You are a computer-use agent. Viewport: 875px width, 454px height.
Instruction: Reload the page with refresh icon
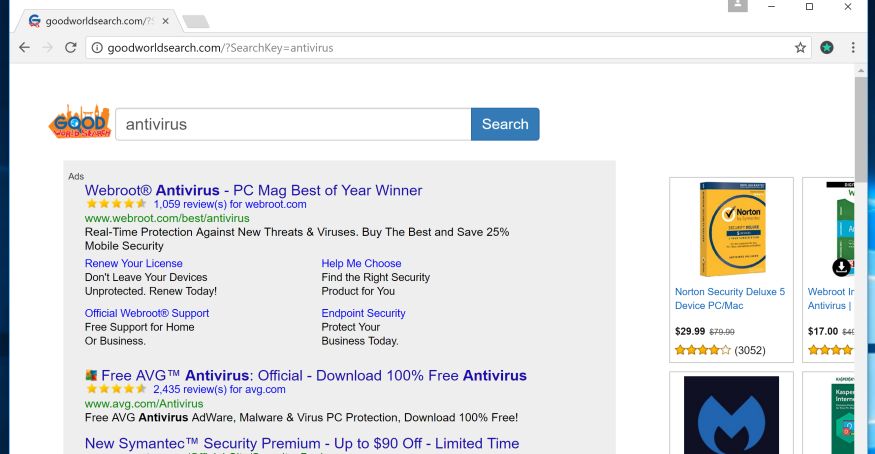click(x=71, y=47)
